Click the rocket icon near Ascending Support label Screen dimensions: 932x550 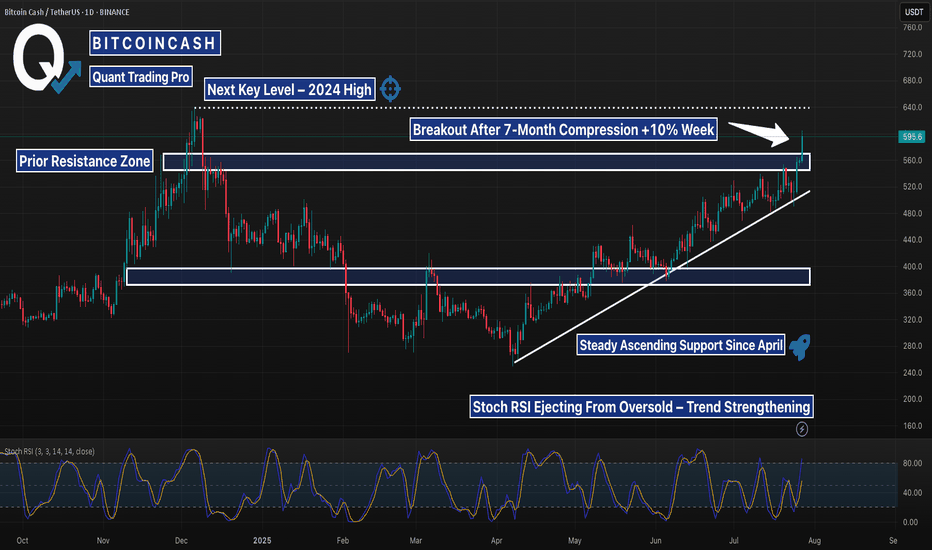click(x=800, y=347)
